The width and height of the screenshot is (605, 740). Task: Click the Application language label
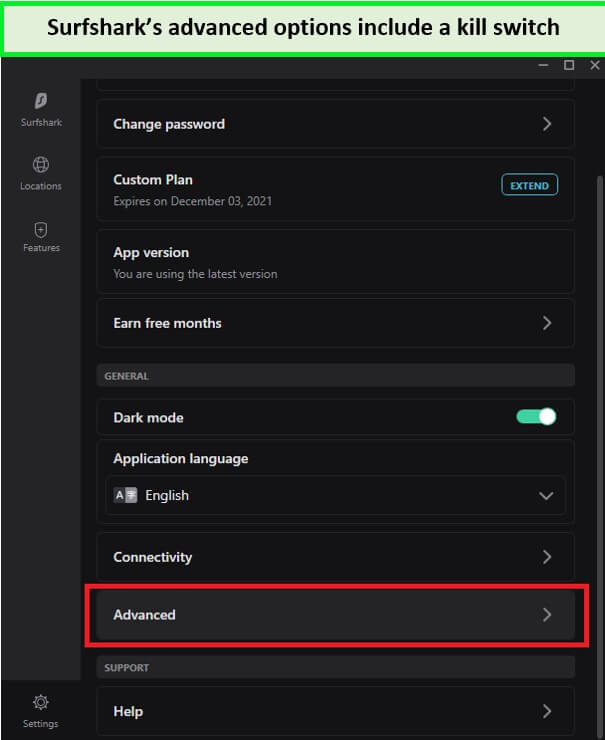pos(180,459)
